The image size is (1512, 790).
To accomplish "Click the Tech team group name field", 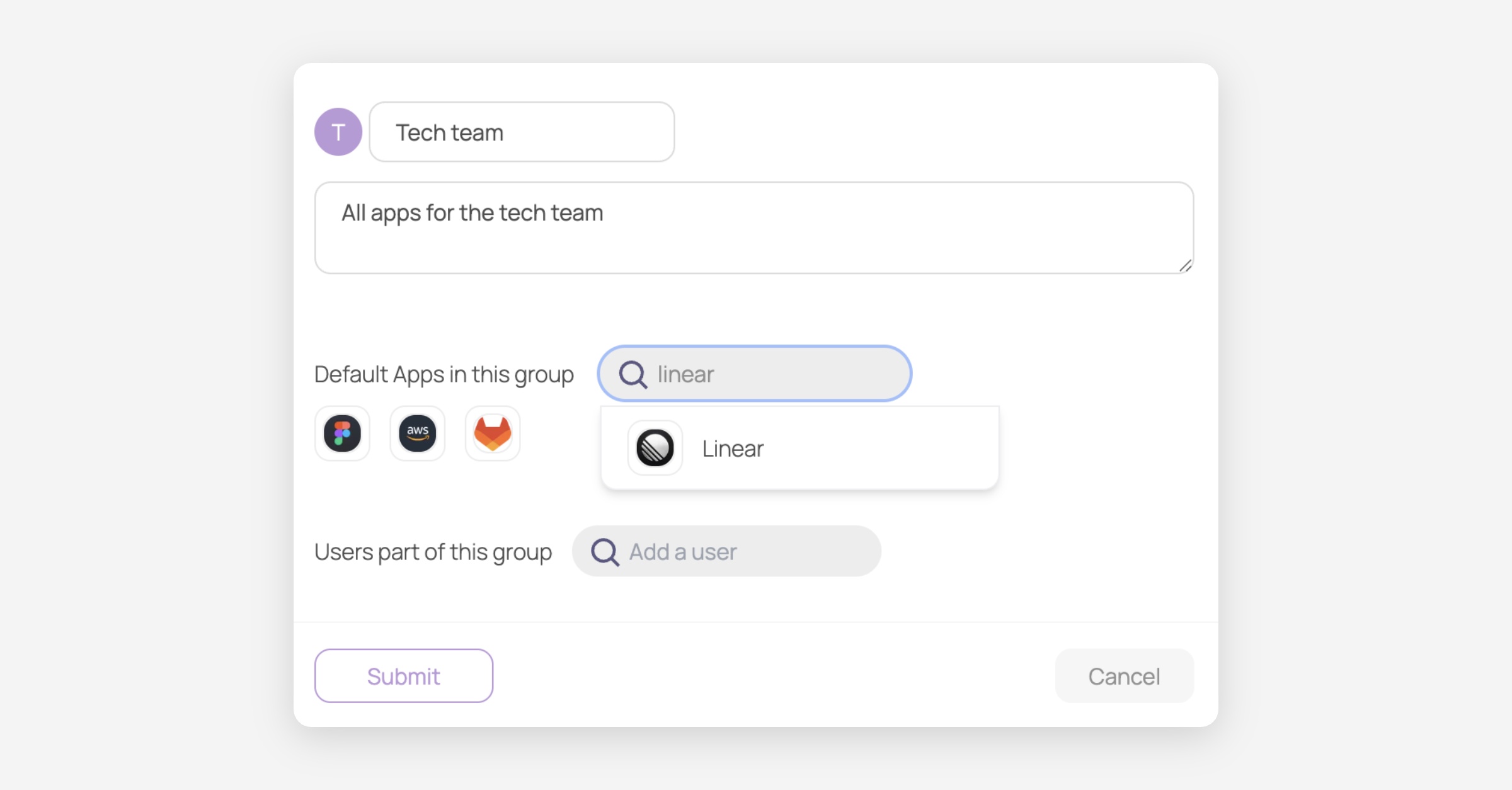I will pos(522,132).
